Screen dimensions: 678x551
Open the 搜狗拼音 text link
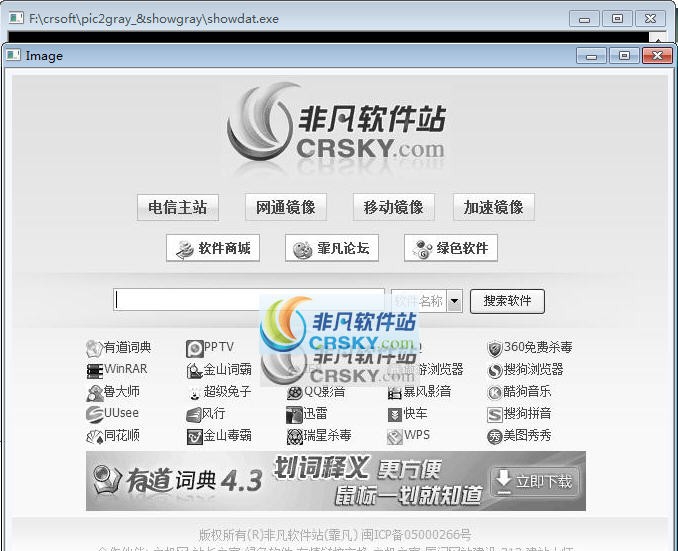pos(528,413)
